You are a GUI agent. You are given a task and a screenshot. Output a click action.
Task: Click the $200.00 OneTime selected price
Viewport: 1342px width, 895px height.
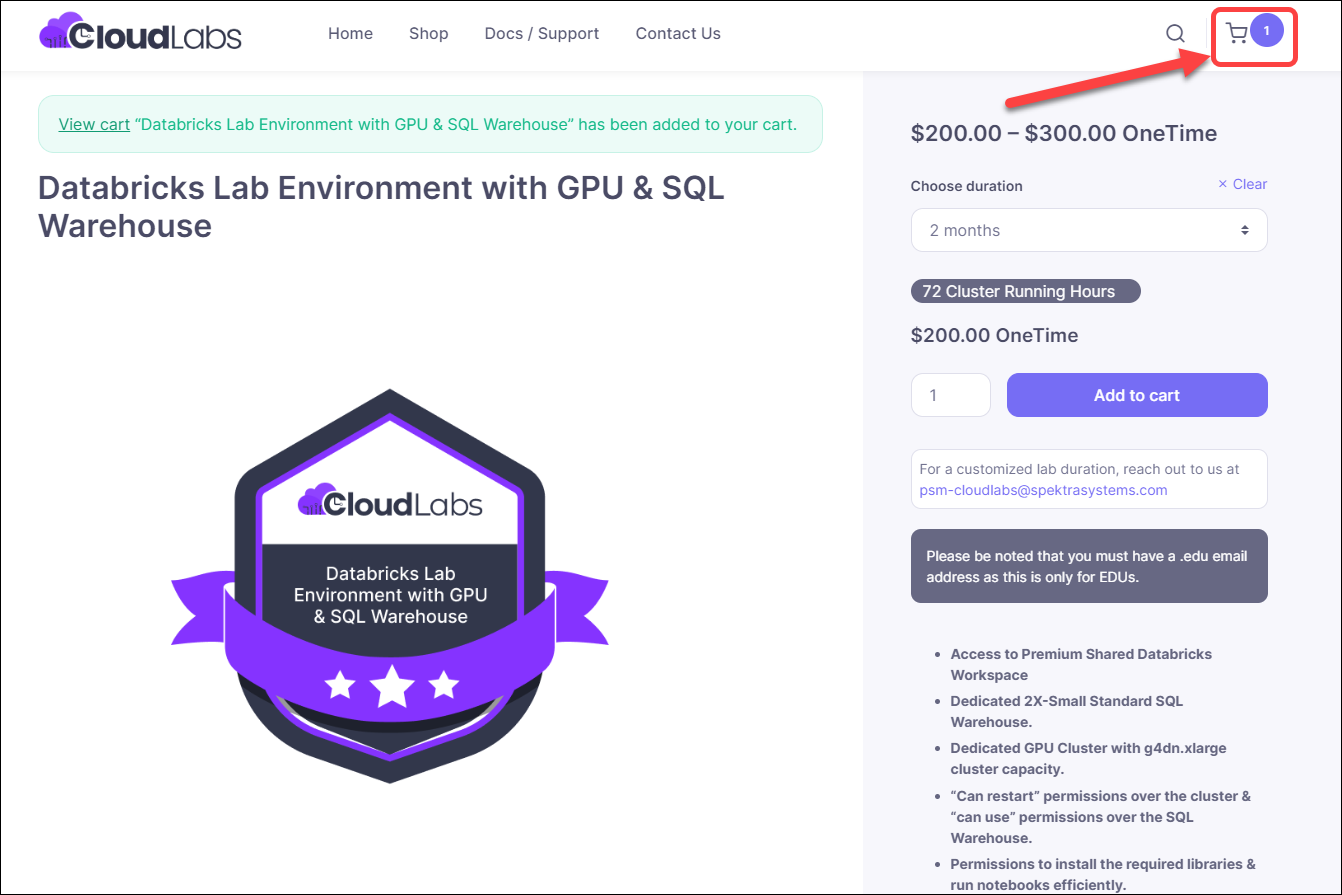(994, 335)
